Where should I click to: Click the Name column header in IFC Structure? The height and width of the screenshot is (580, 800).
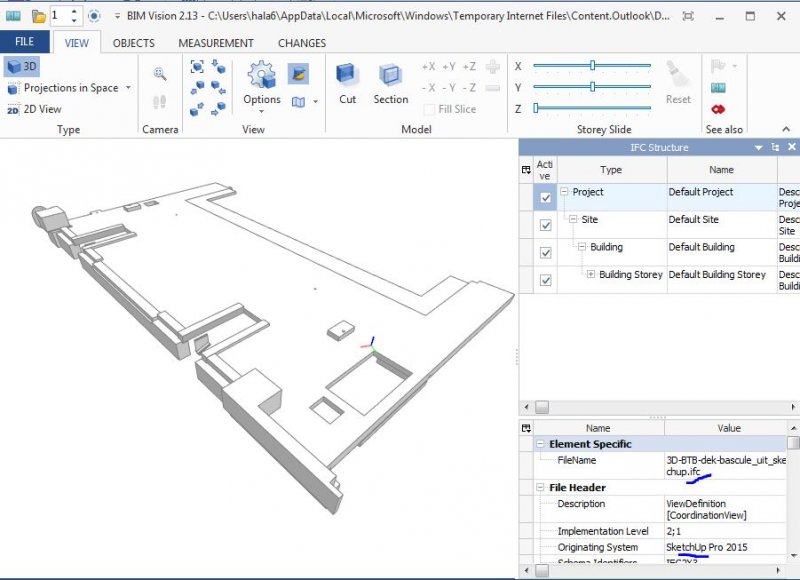pos(721,170)
